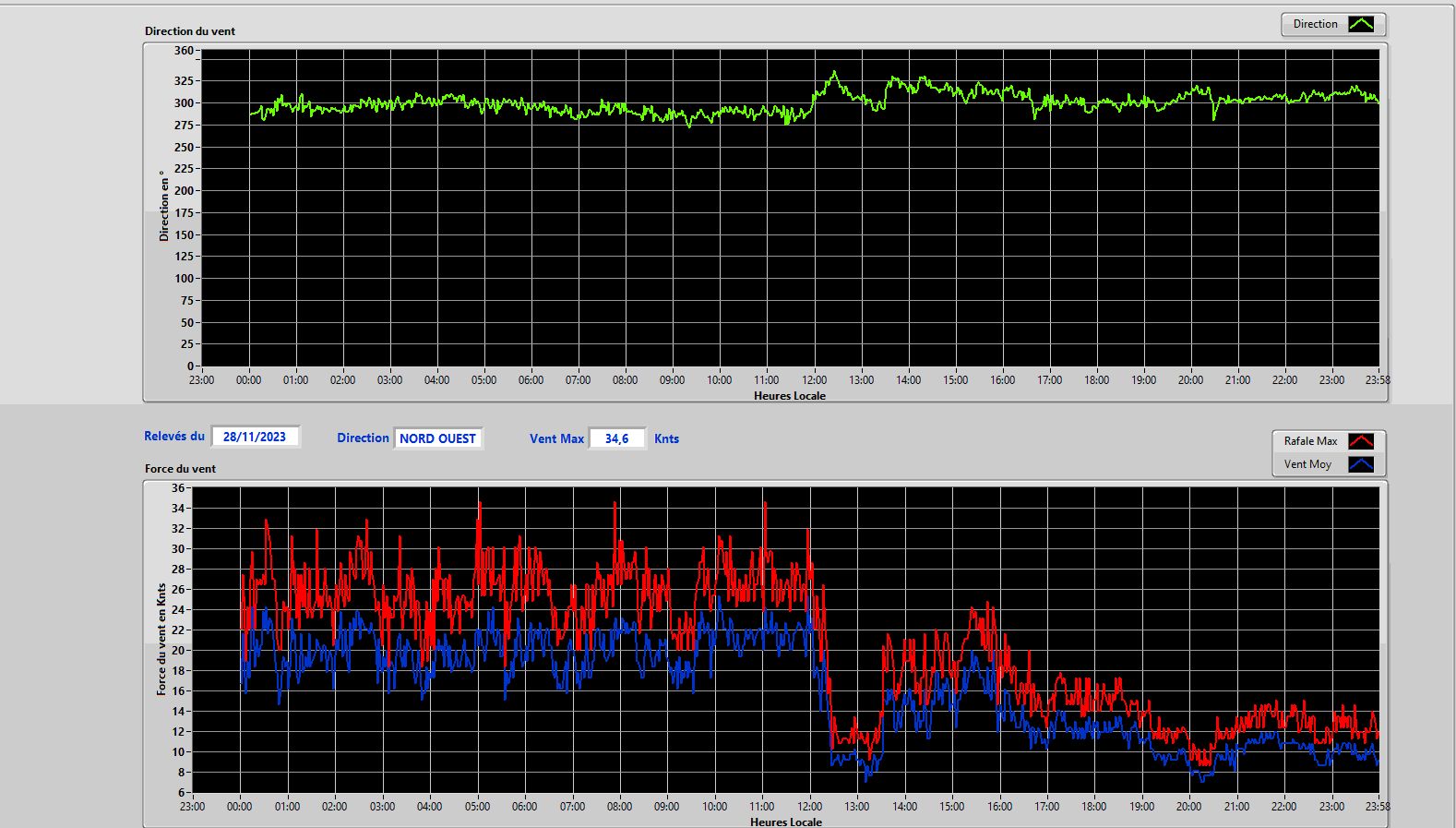Click the 0 value on direction axis
Viewport: 1456px width, 828px height.
coord(190,366)
